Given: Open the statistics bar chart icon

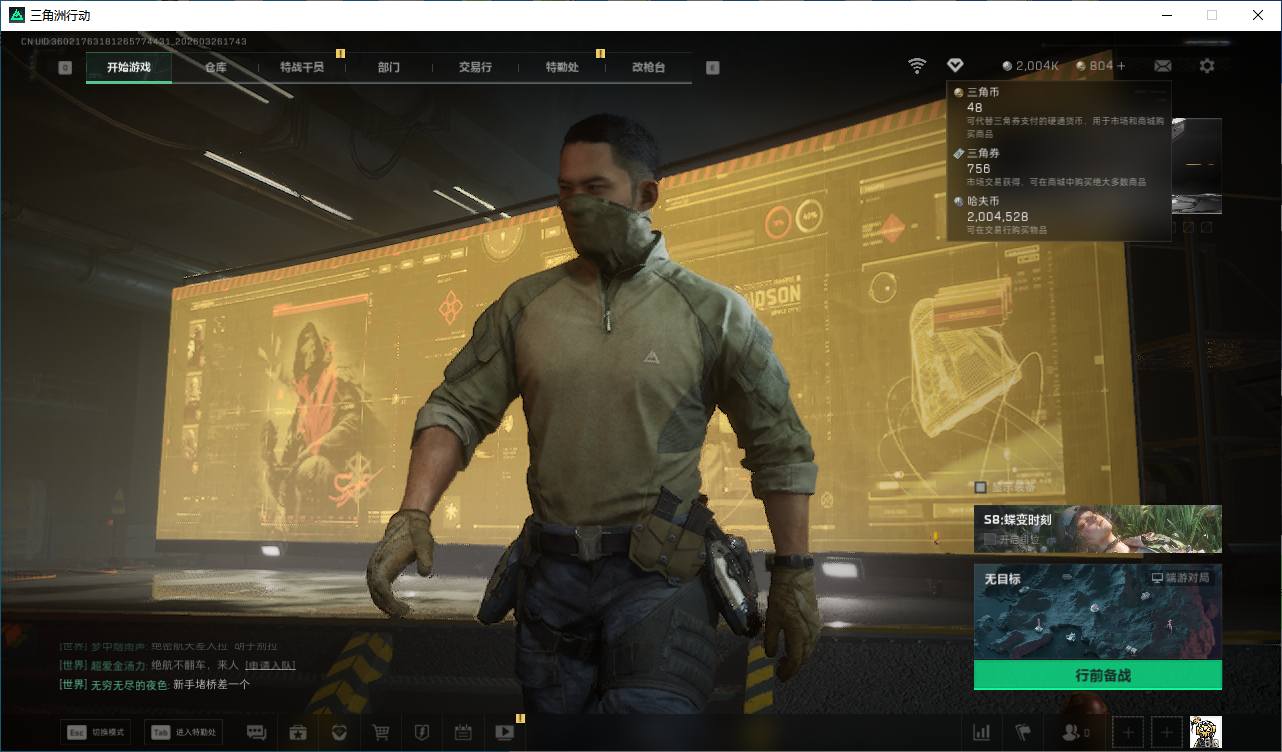Looking at the screenshot, I should (982, 732).
